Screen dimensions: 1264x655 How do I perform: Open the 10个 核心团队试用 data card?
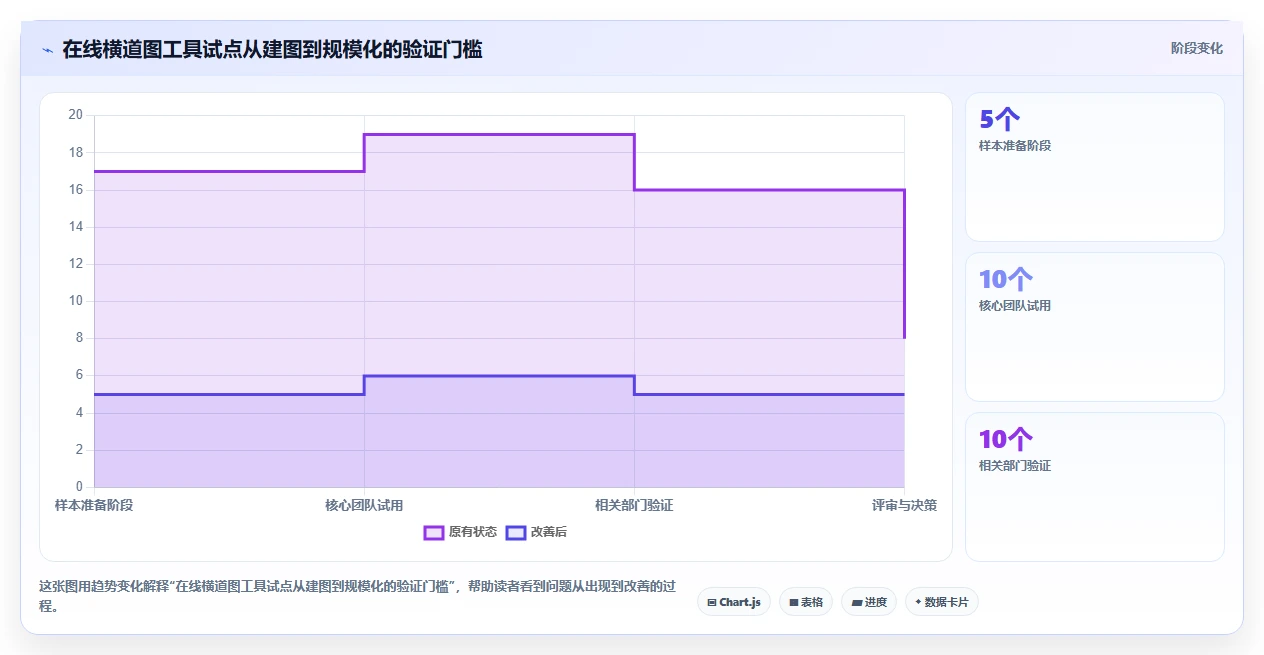coord(1095,327)
